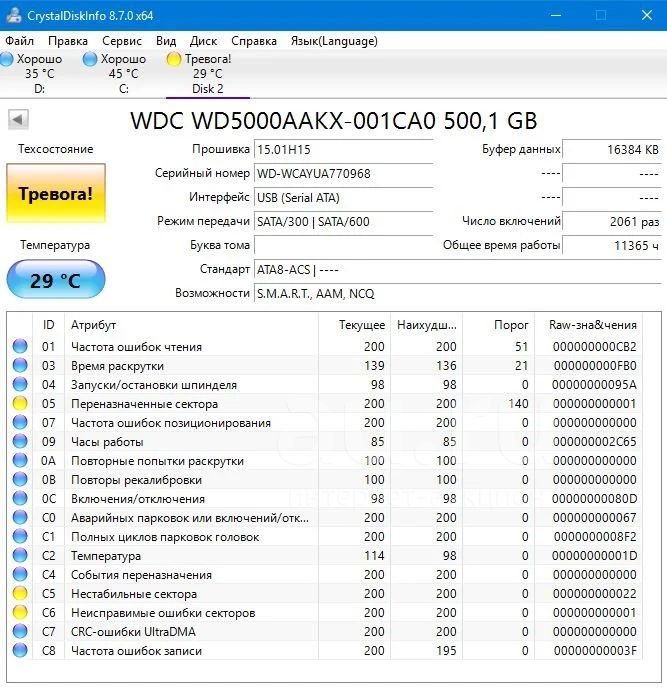Click power-on count value 2061 раз
Screen dimensions: 667x688
pyautogui.click(x=612, y=222)
